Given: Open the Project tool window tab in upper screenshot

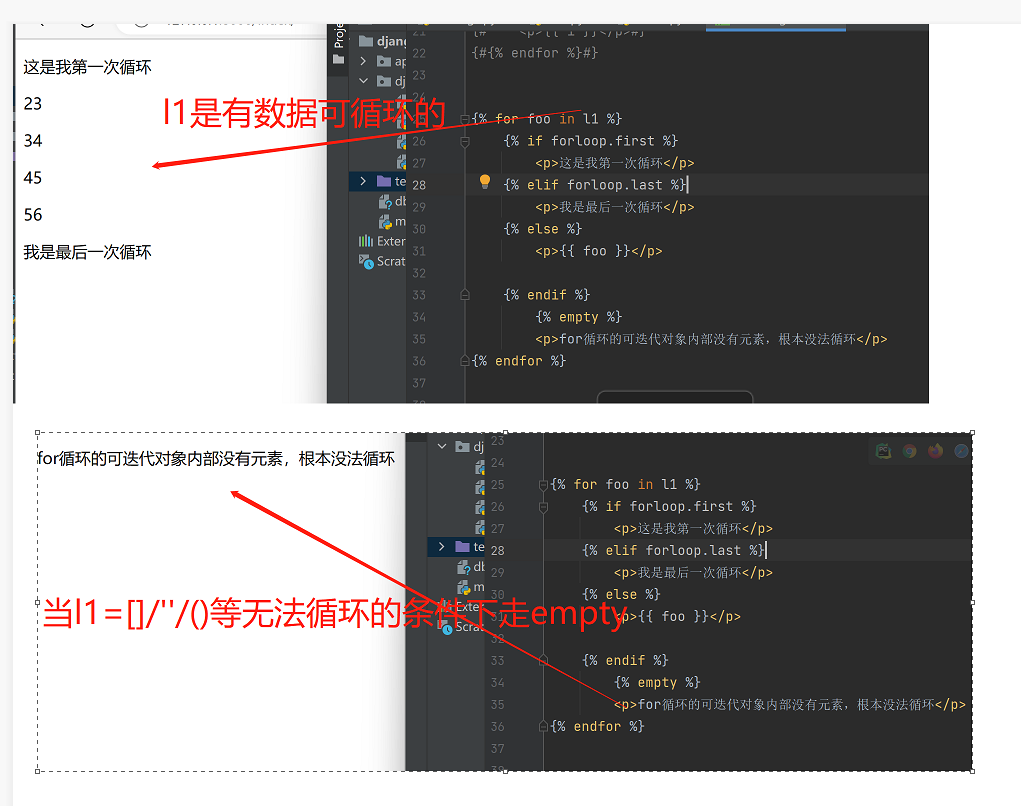Looking at the screenshot, I should (x=338, y=36).
